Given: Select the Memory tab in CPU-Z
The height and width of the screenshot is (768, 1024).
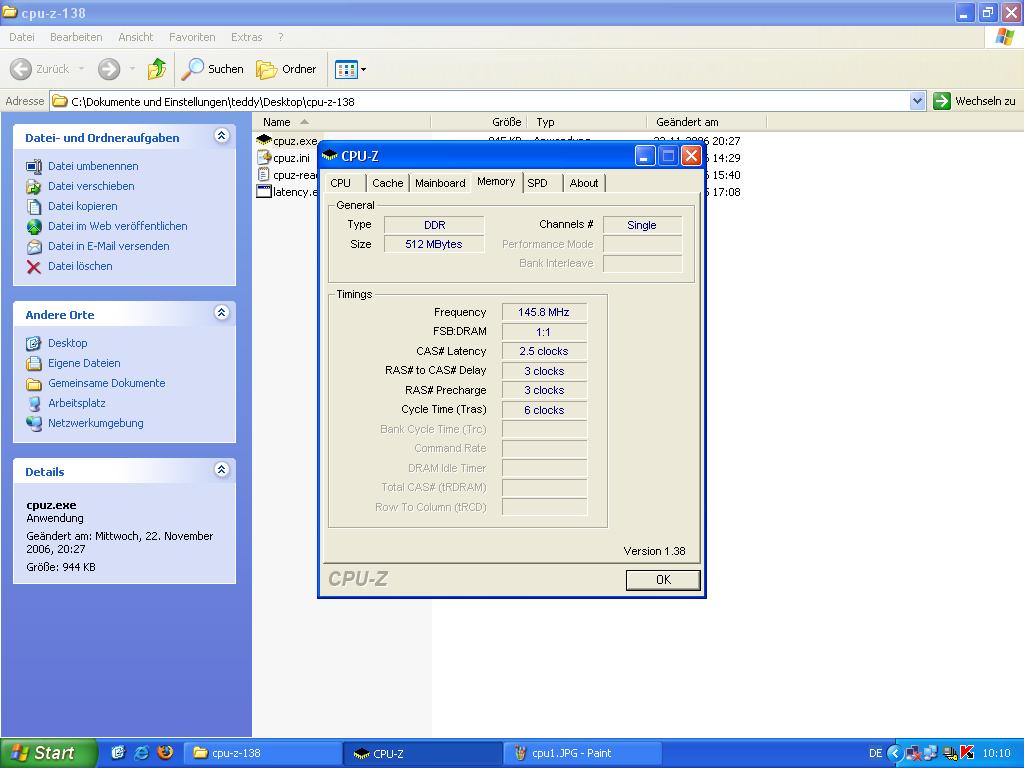Looking at the screenshot, I should tap(496, 182).
